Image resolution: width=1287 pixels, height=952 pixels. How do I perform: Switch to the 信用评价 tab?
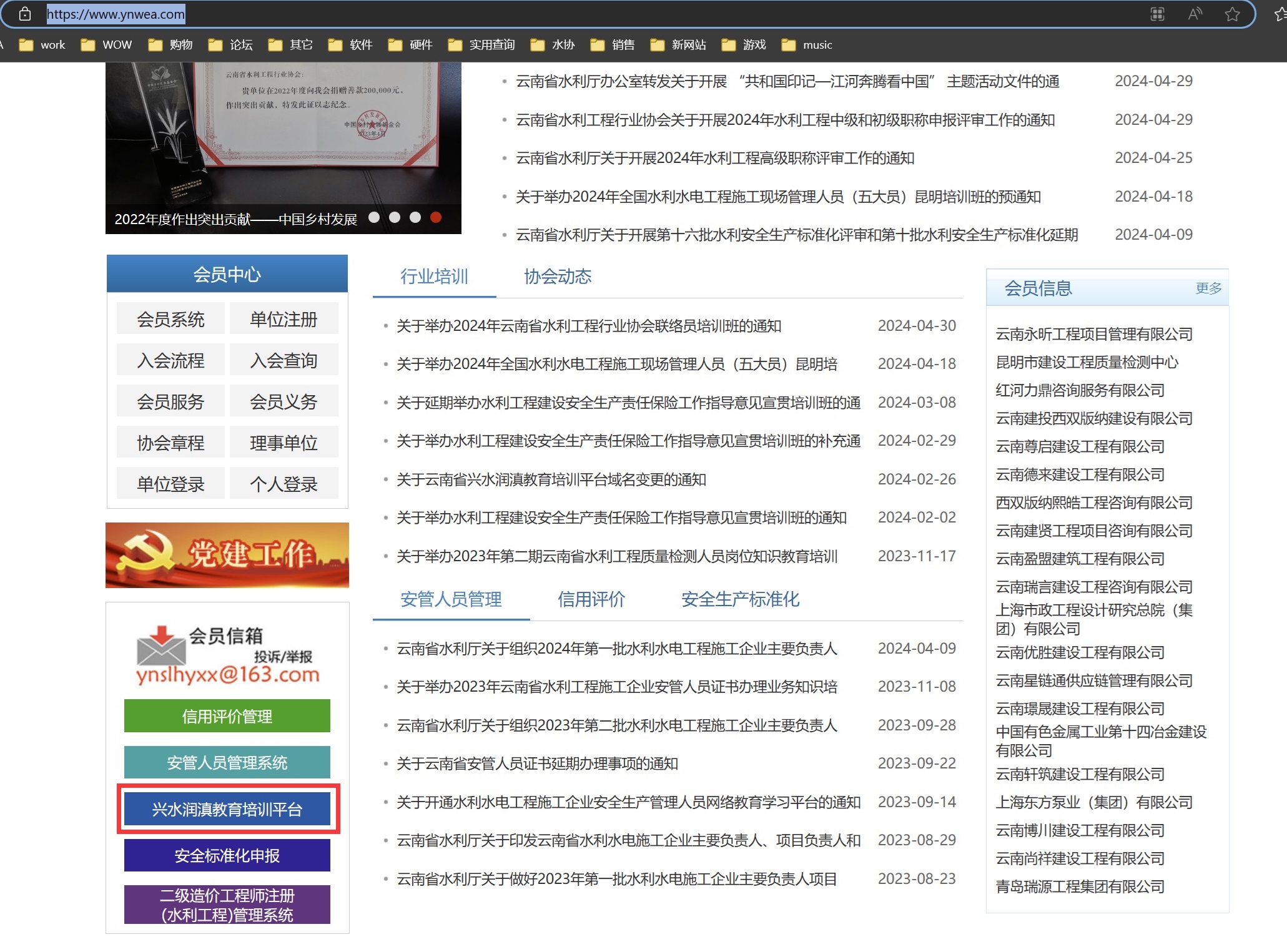[591, 599]
